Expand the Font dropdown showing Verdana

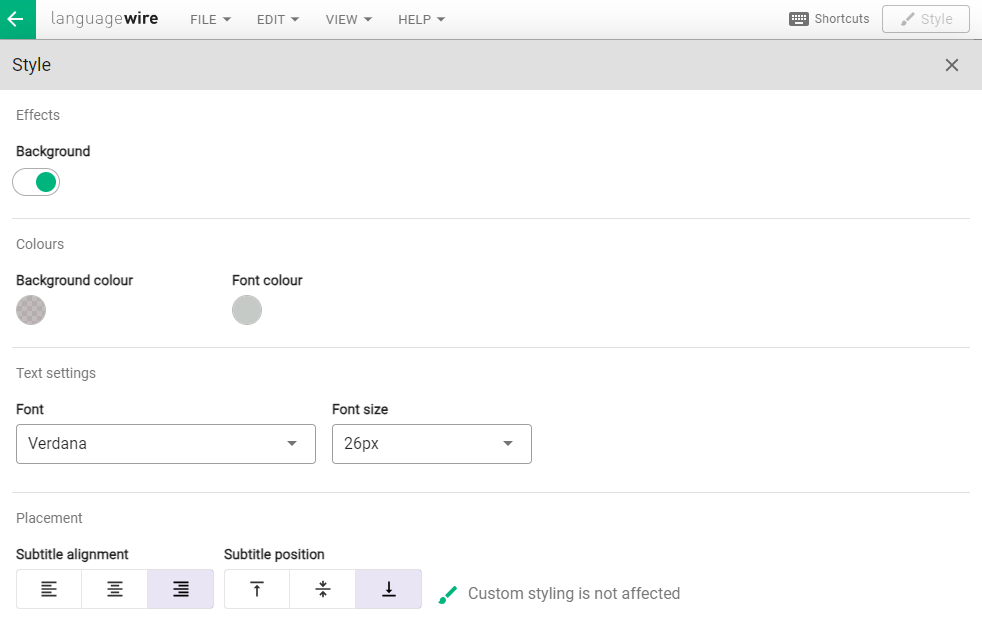click(x=166, y=444)
